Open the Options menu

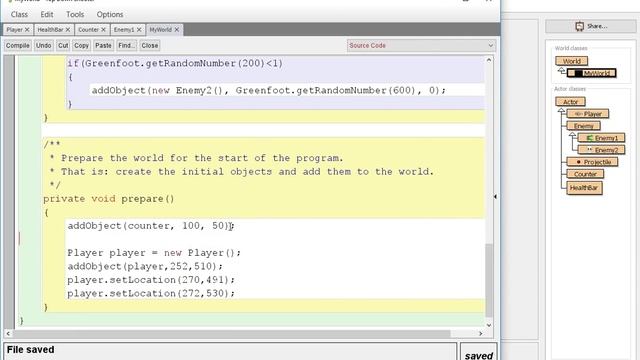(110, 14)
